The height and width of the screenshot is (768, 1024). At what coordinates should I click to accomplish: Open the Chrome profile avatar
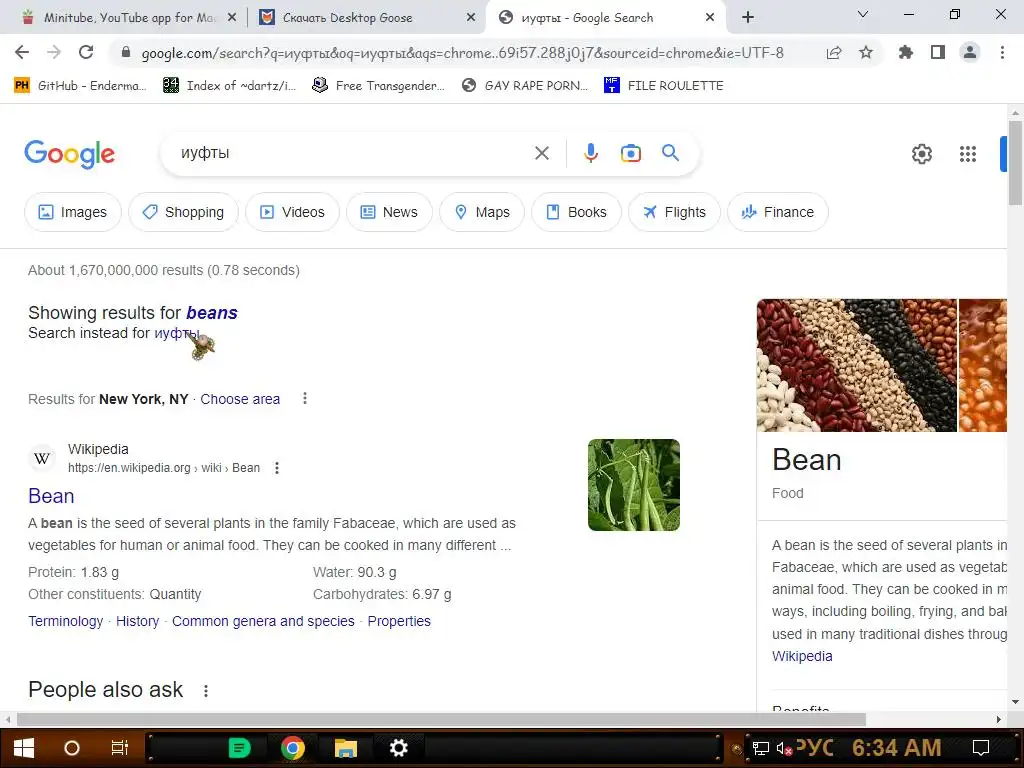tap(970, 52)
